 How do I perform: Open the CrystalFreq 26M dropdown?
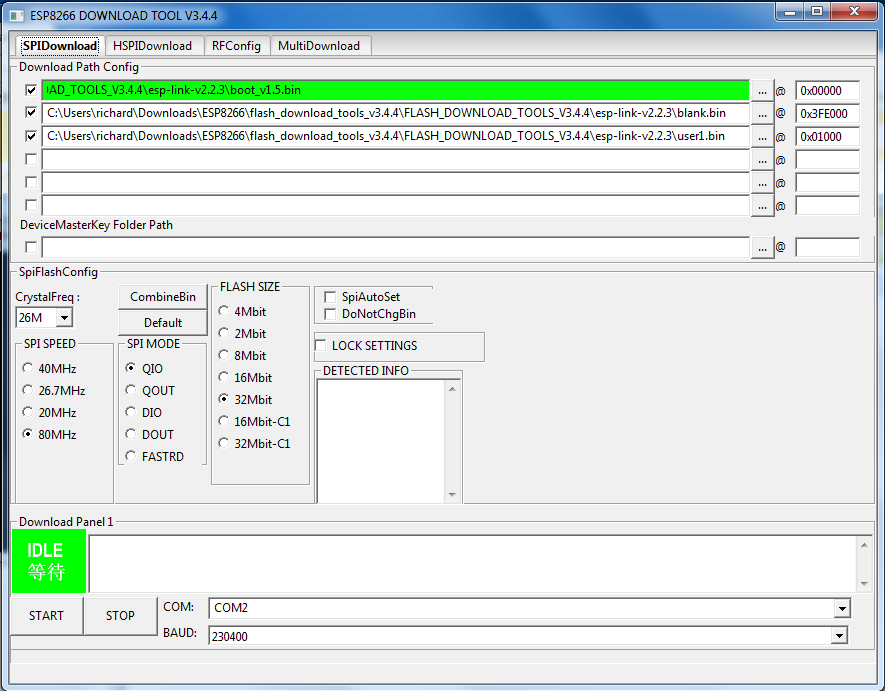tap(64, 318)
